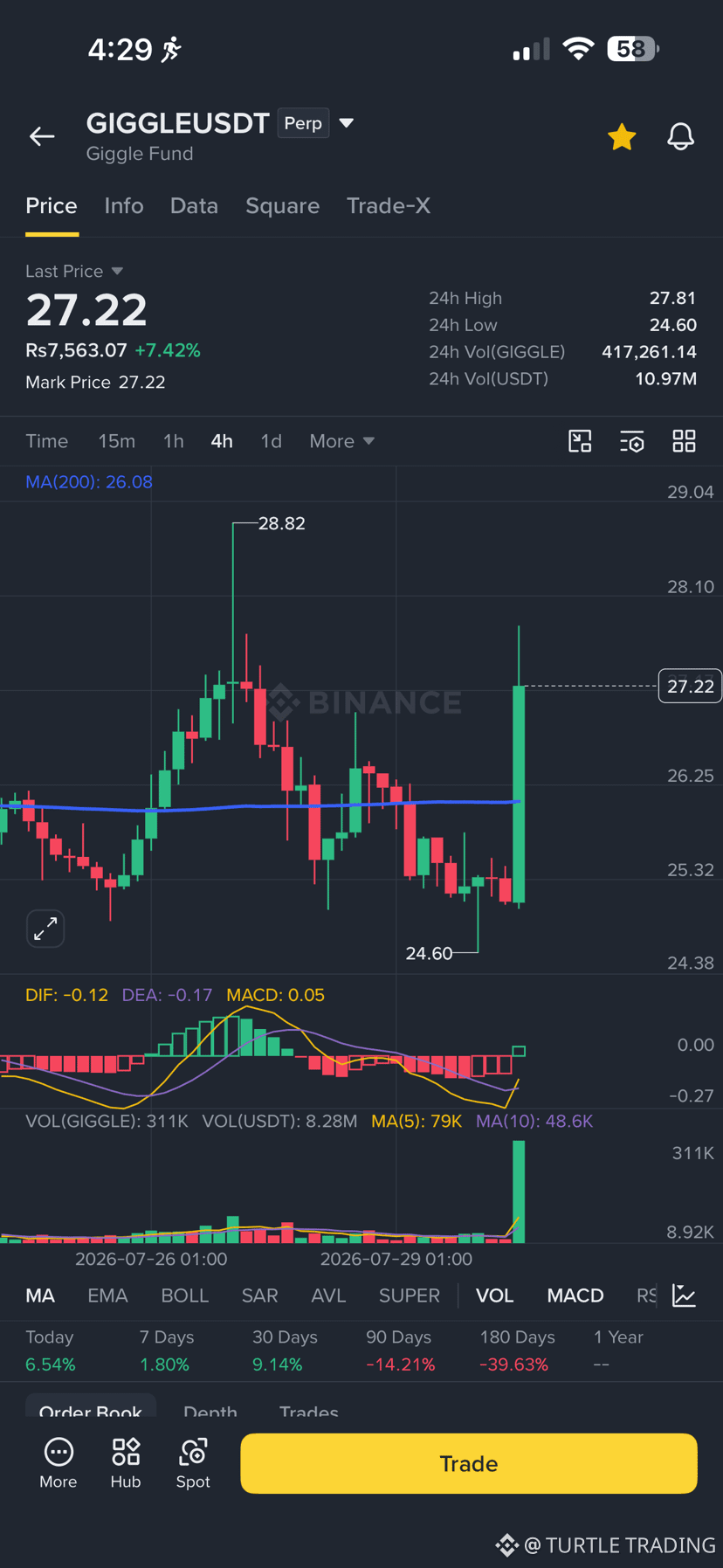Open the chart drawing tools icon
The width and height of the screenshot is (723, 1568).
point(580,441)
